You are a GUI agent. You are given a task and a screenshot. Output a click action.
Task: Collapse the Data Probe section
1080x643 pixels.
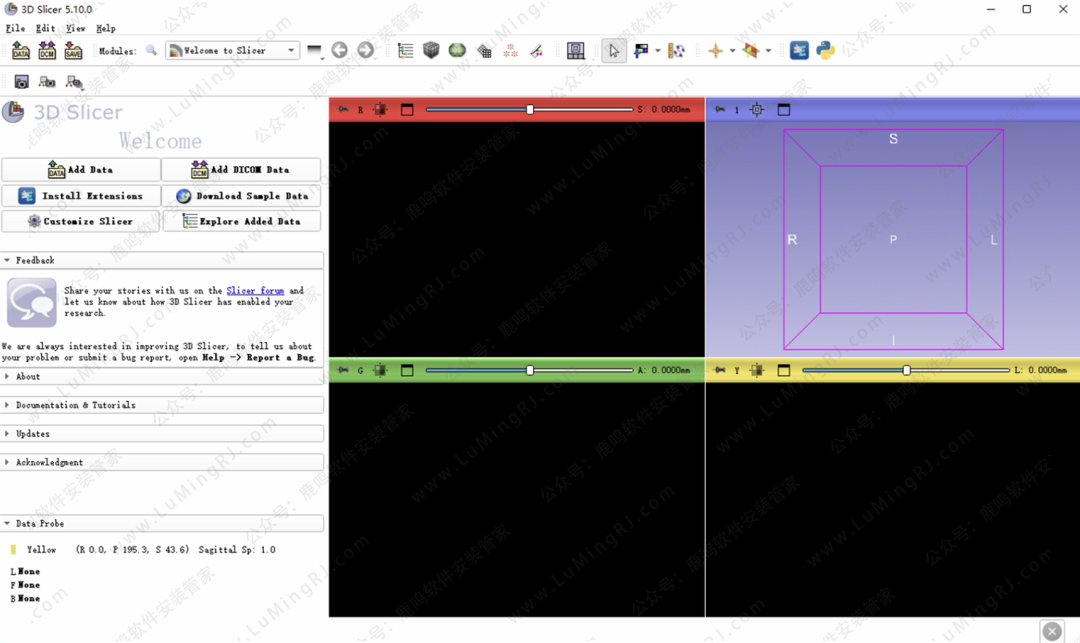tap(40, 523)
